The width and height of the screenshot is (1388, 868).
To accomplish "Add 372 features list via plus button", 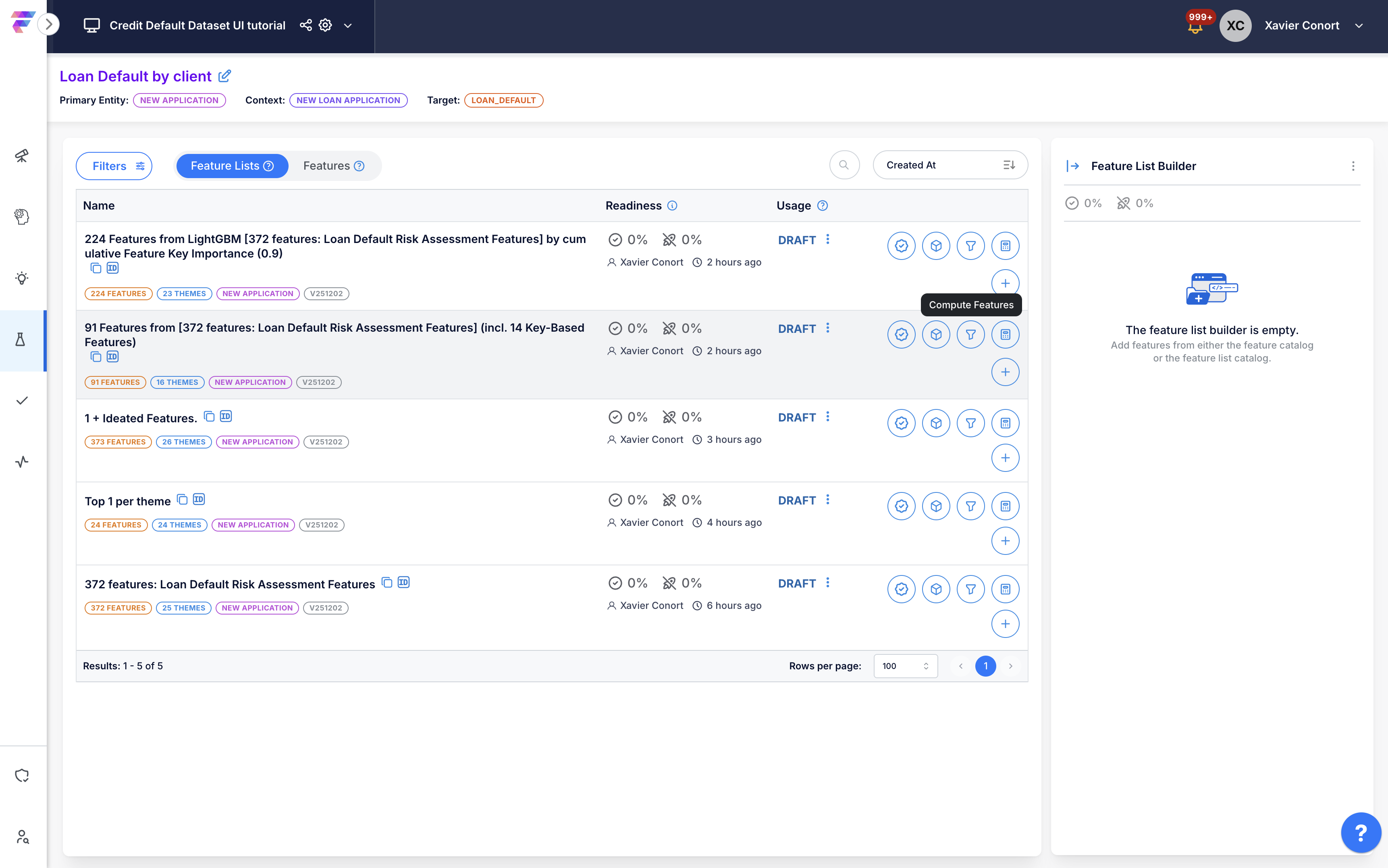I will (x=1005, y=624).
